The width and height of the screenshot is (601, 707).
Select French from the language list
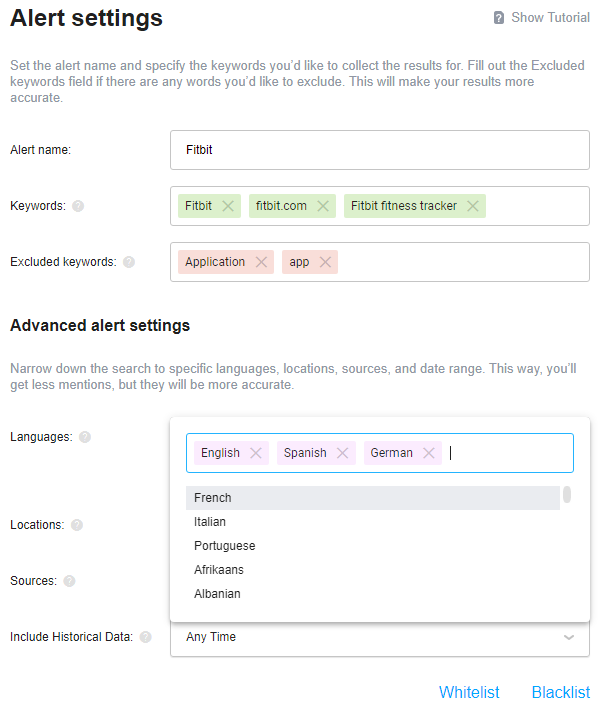click(373, 498)
